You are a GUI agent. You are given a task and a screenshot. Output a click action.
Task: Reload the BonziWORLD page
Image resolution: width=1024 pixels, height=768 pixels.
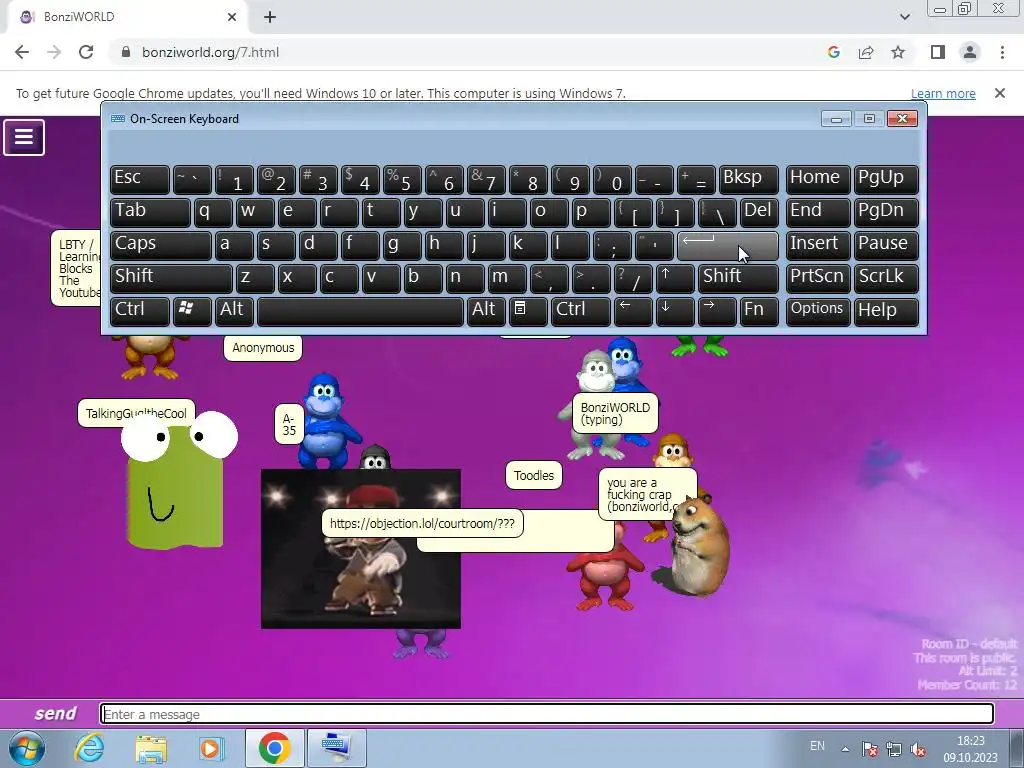86,52
